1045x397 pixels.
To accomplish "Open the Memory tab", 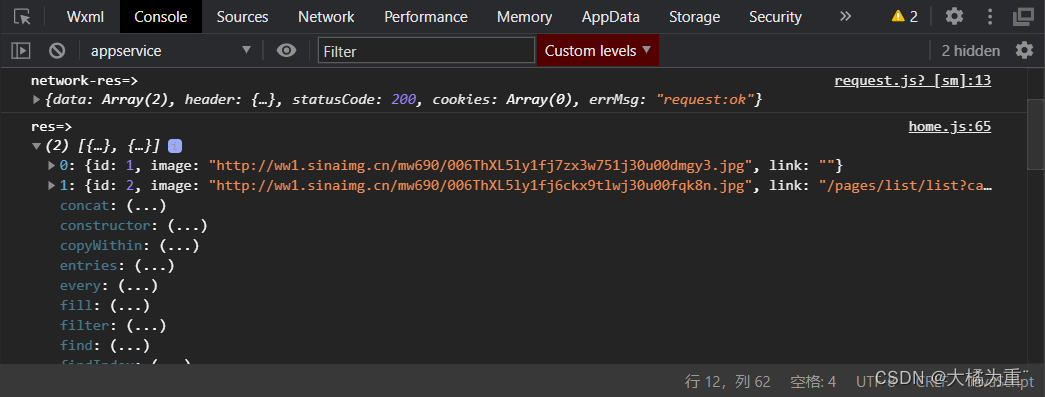I will click(x=524, y=17).
